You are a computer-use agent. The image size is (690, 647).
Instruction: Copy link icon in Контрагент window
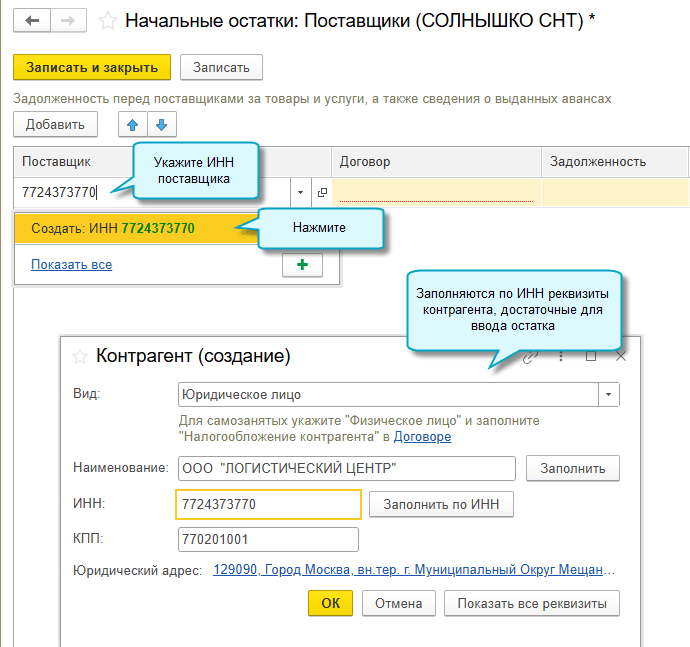pyautogui.click(x=530, y=357)
